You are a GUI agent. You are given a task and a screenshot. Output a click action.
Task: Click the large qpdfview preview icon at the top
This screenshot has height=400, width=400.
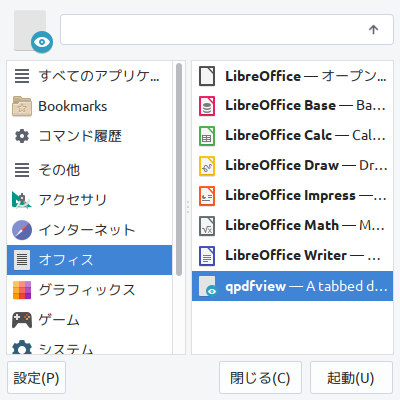[33, 31]
